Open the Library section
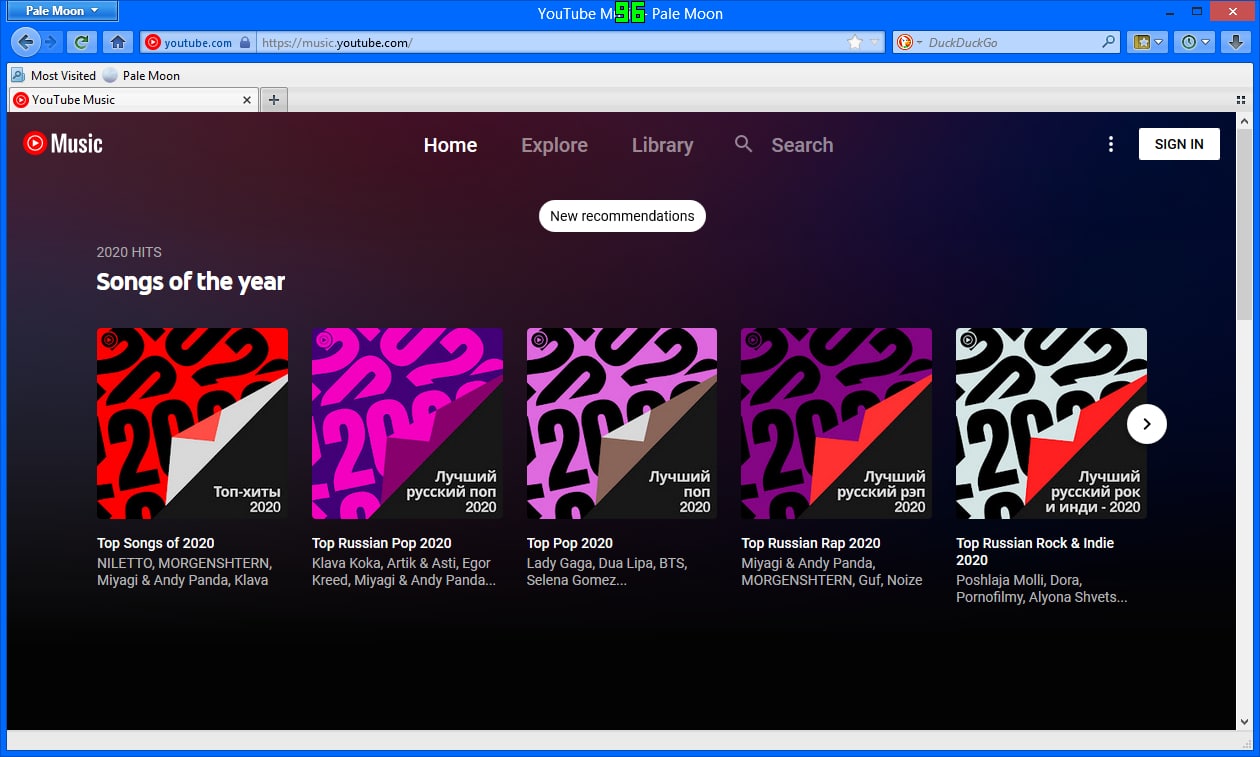 pos(662,145)
